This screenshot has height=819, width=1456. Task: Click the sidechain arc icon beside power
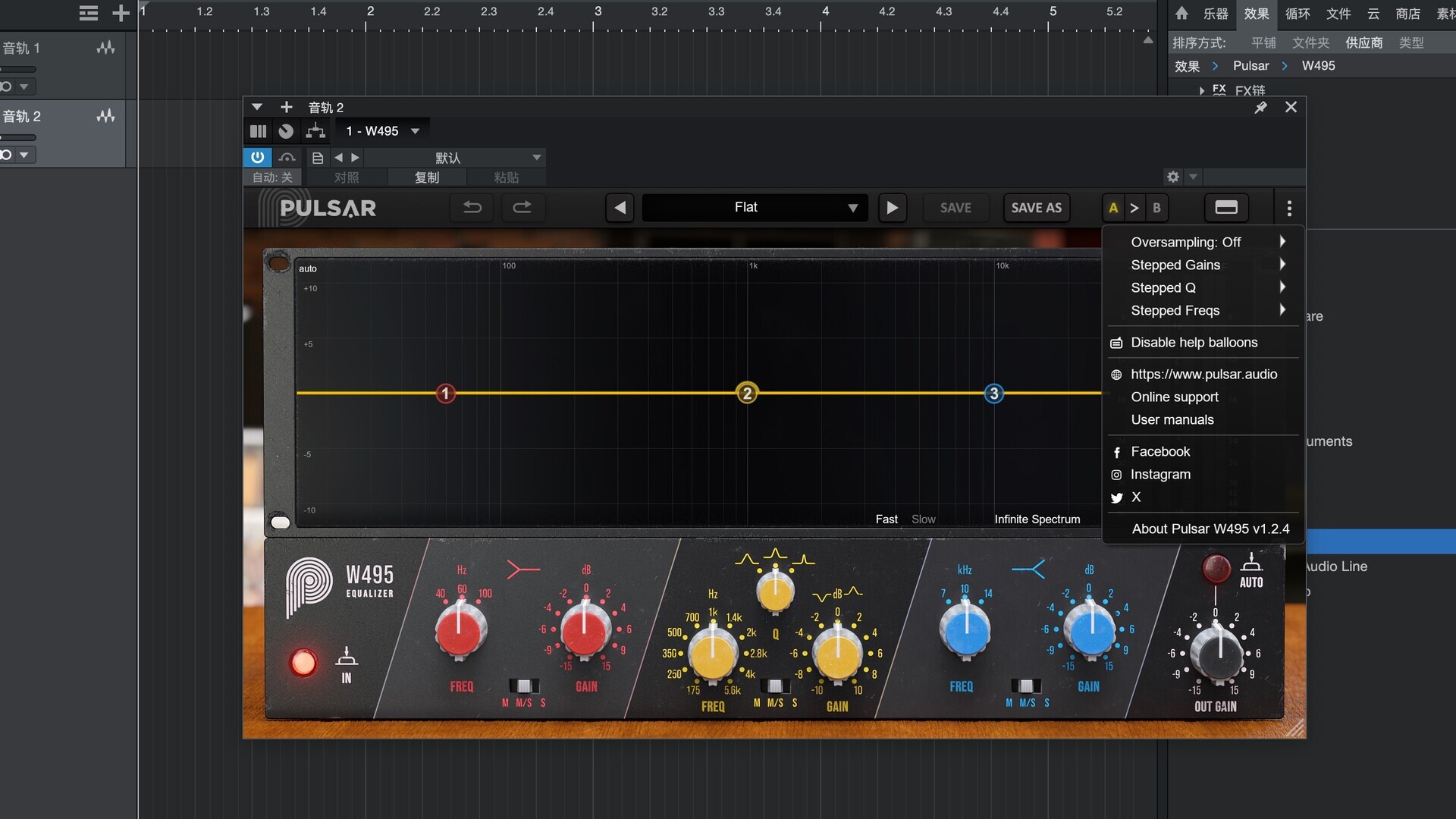(287, 158)
